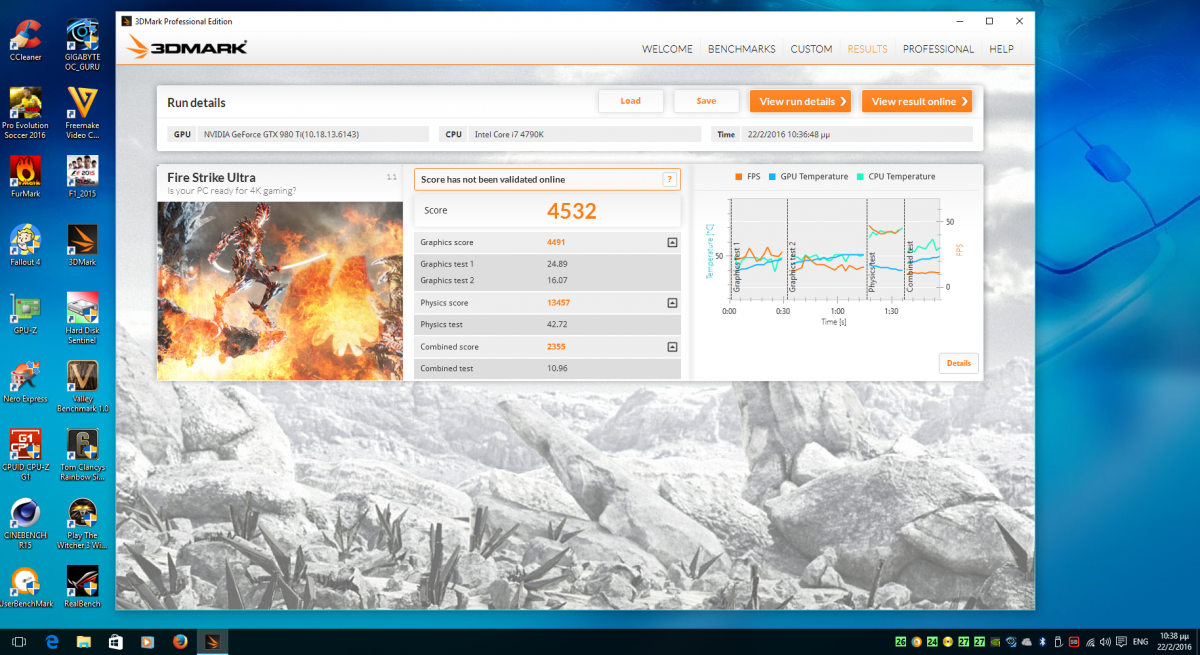Click the overall score 4532
Viewport: 1200px width, 655px height.
(x=572, y=211)
